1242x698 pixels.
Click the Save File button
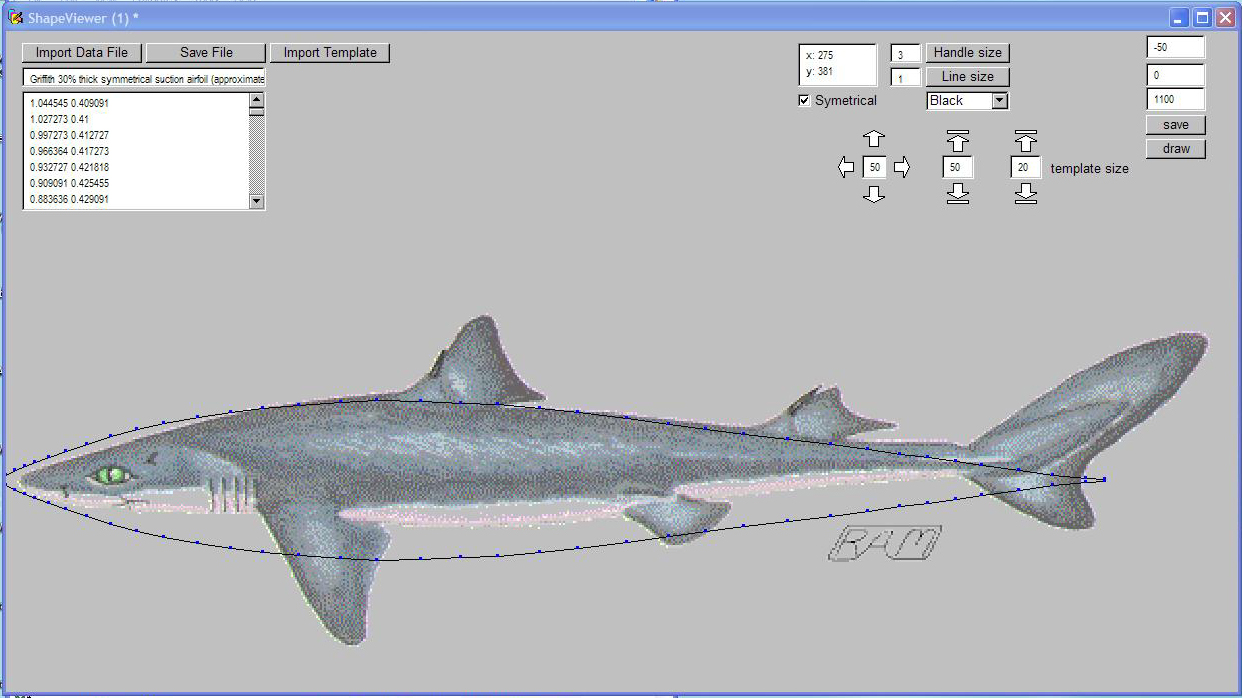click(206, 53)
